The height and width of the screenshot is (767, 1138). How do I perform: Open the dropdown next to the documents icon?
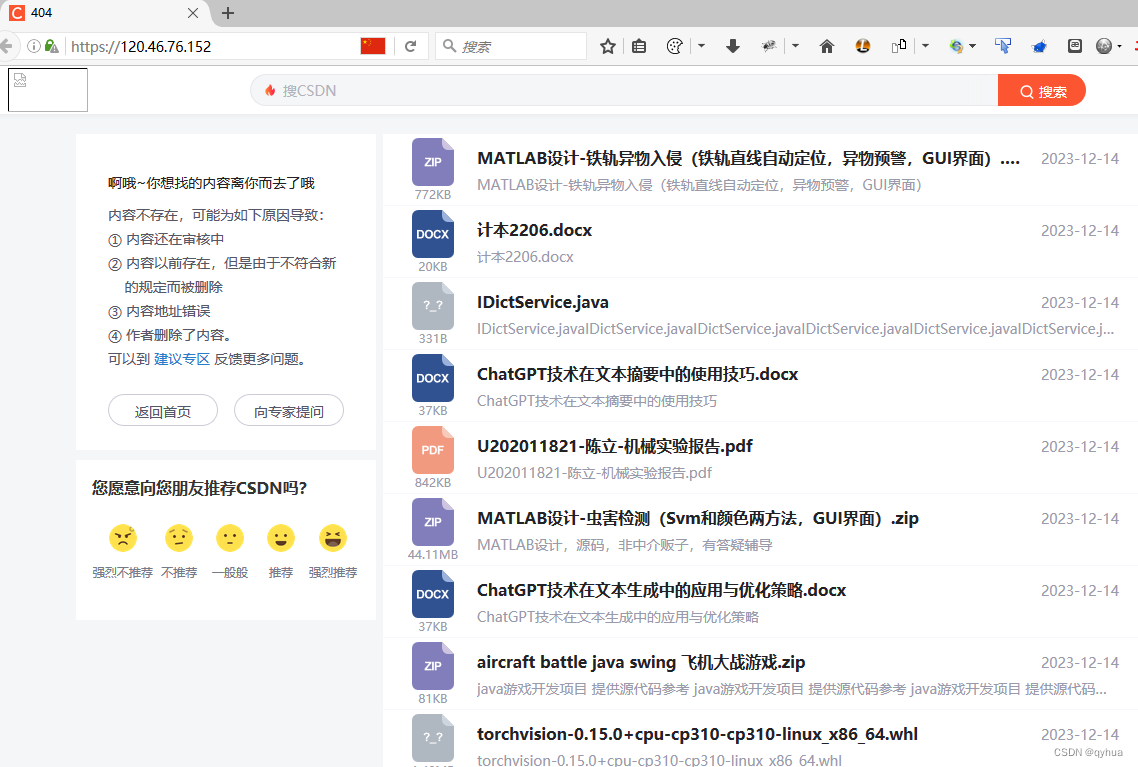(925, 46)
